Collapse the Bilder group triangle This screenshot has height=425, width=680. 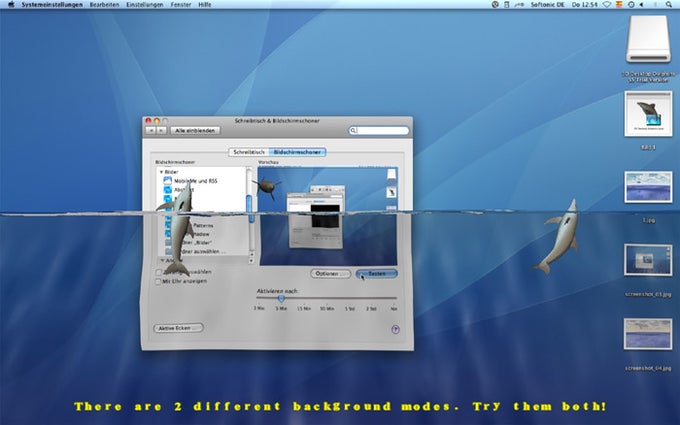161,172
